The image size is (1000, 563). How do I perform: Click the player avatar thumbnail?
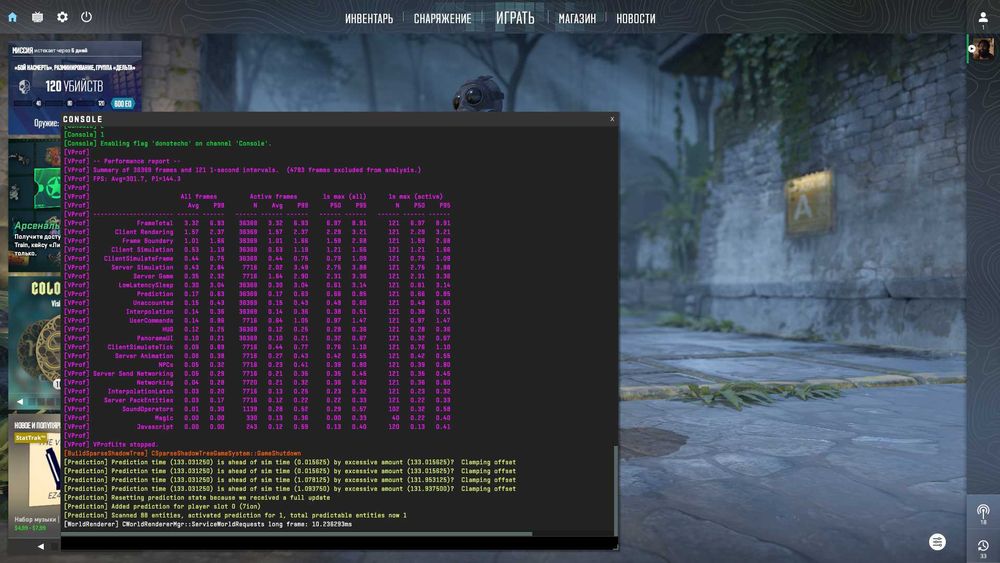[983, 49]
